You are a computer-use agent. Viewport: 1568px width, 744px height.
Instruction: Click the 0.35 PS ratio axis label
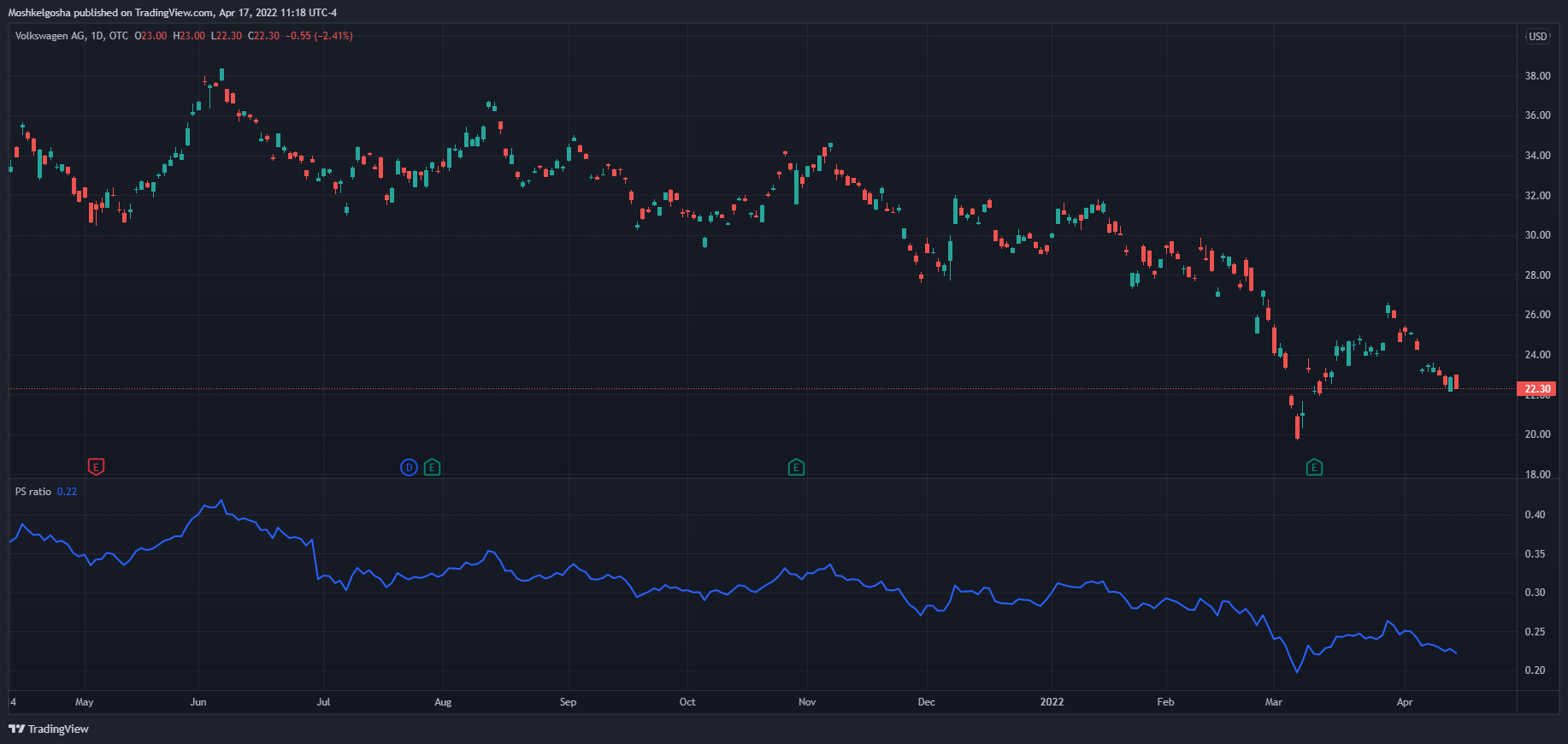[x=1535, y=554]
